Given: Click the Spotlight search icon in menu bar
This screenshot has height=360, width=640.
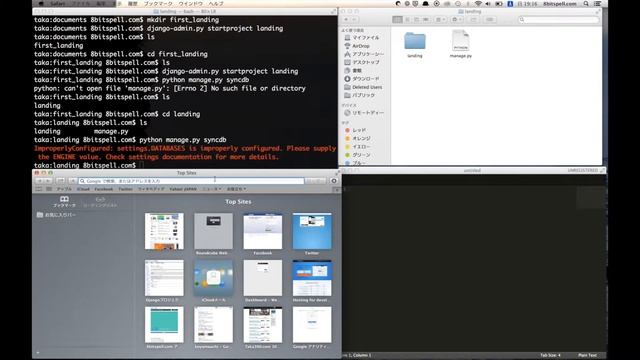Looking at the screenshot, I should (586, 4).
